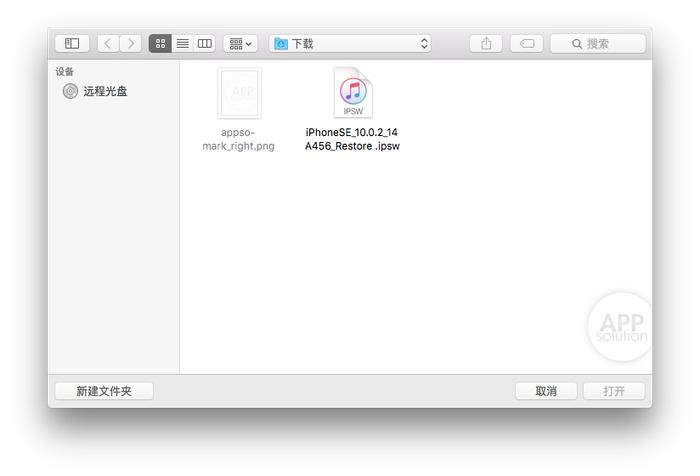The height and width of the screenshot is (476, 700).
Task: Click the 新建文件夹 button
Action: point(104,391)
